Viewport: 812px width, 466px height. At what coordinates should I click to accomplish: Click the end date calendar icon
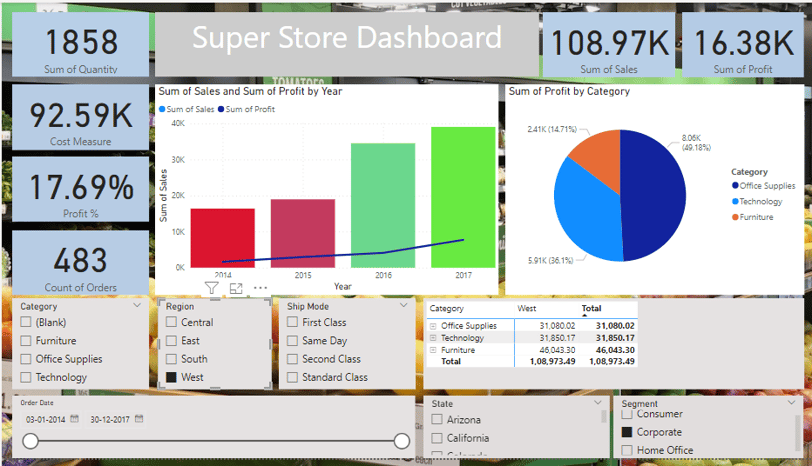139,419
